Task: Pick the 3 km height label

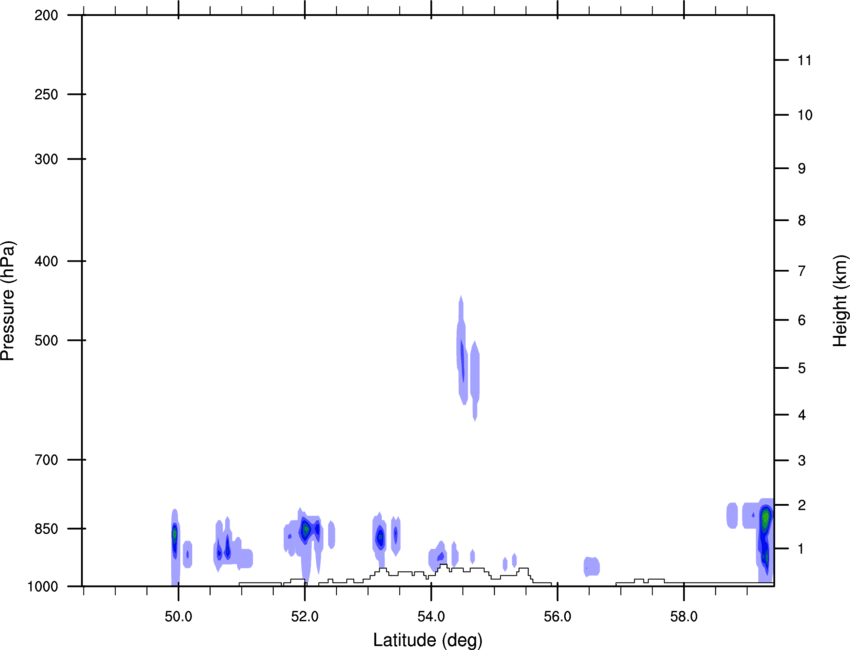Action: point(801,461)
